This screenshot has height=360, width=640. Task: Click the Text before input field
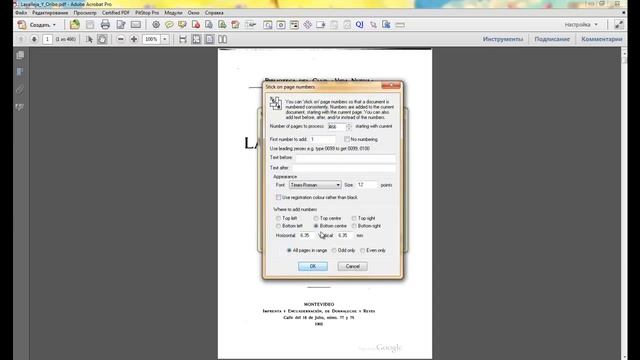(x=345, y=158)
